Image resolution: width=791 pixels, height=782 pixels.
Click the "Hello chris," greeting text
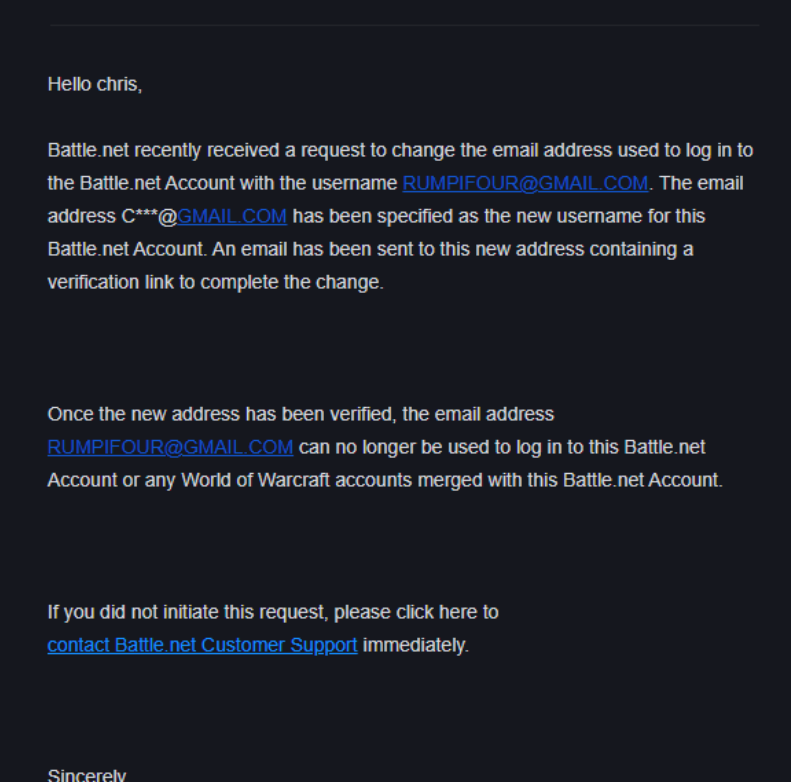pyautogui.click(x=95, y=84)
